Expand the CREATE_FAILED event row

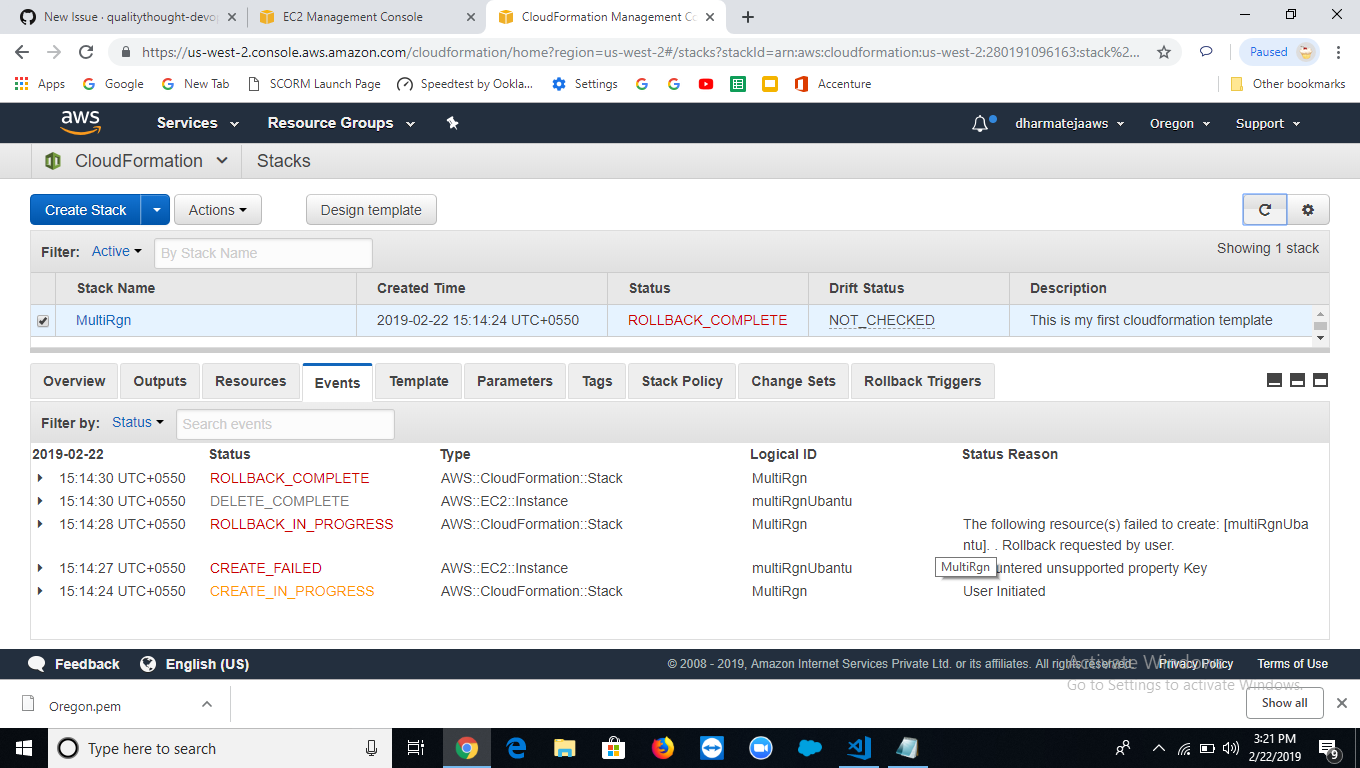39,567
